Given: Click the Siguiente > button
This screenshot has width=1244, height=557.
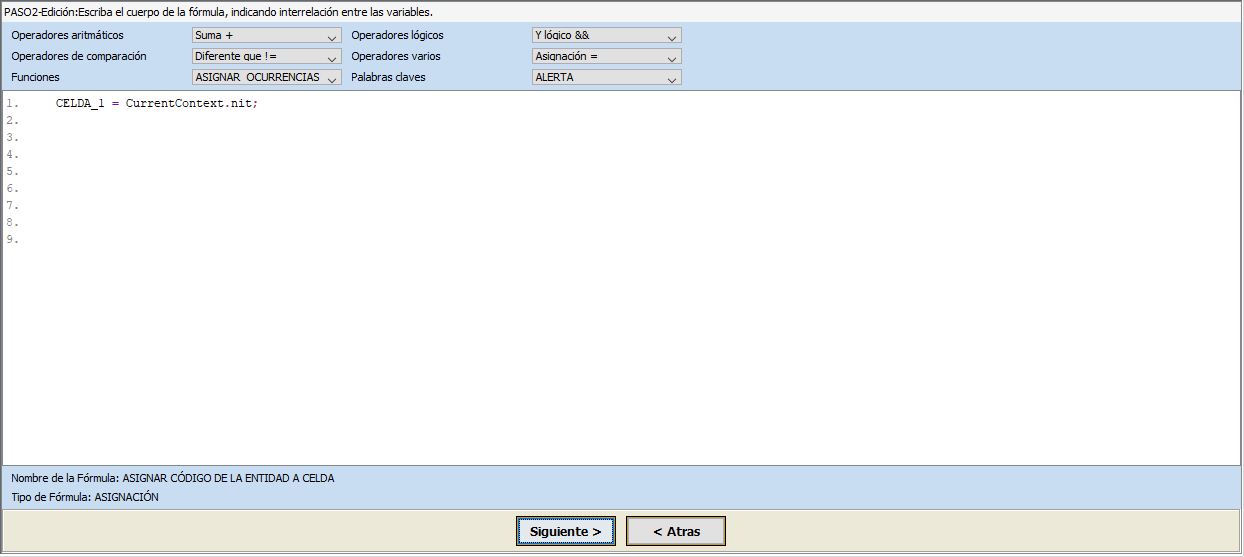Looking at the screenshot, I should 565,532.
